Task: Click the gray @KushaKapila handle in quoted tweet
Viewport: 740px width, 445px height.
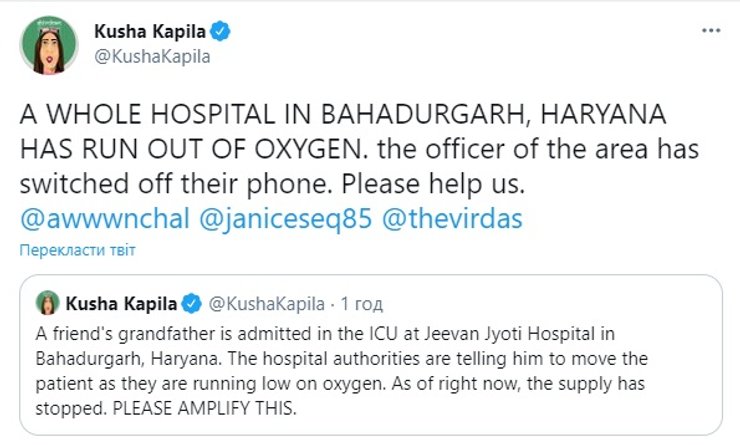Action: click(x=265, y=302)
